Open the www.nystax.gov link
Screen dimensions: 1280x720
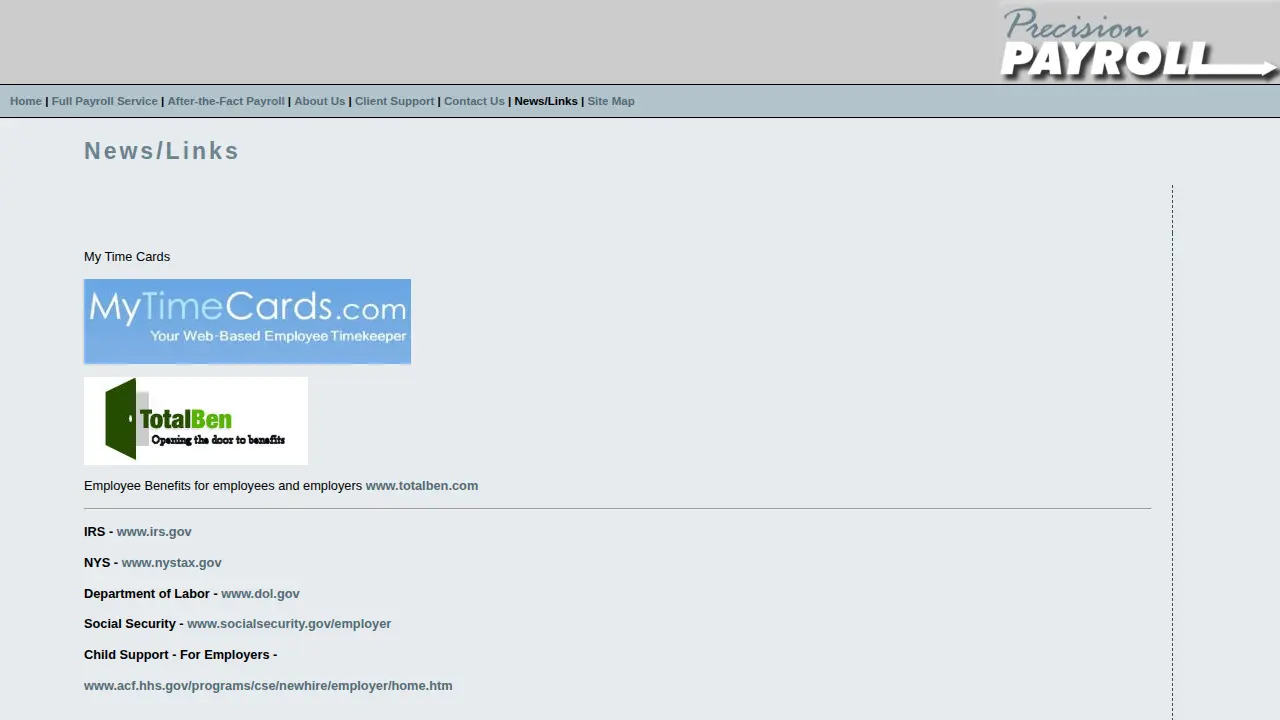coord(172,563)
